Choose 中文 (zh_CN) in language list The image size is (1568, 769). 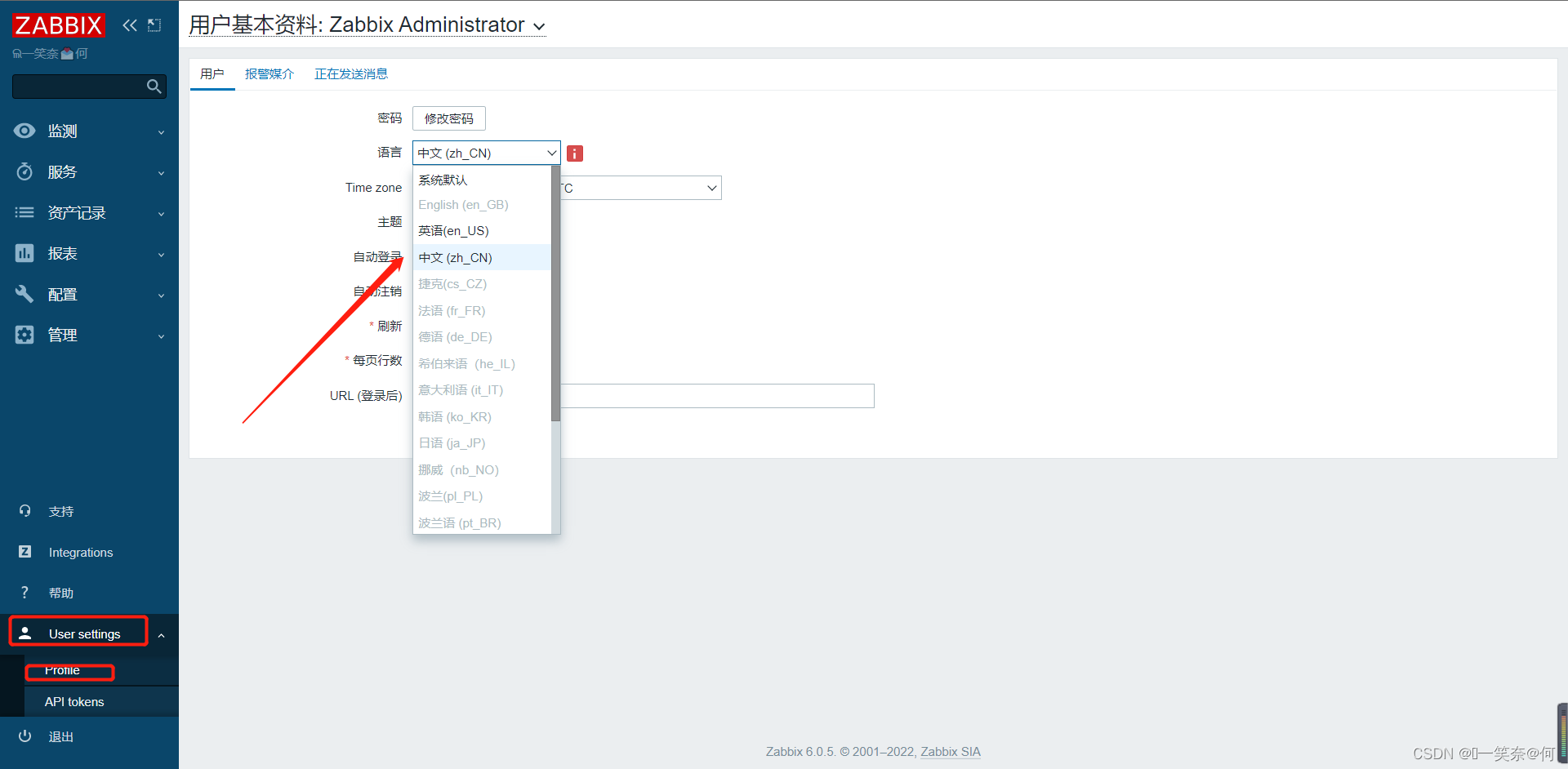[482, 257]
